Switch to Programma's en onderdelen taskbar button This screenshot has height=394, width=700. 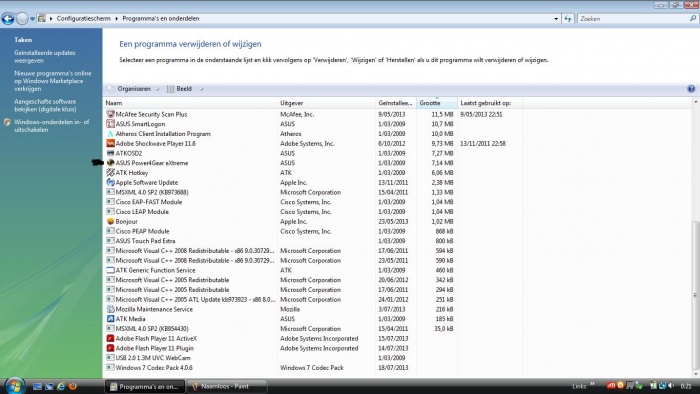tap(145, 386)
